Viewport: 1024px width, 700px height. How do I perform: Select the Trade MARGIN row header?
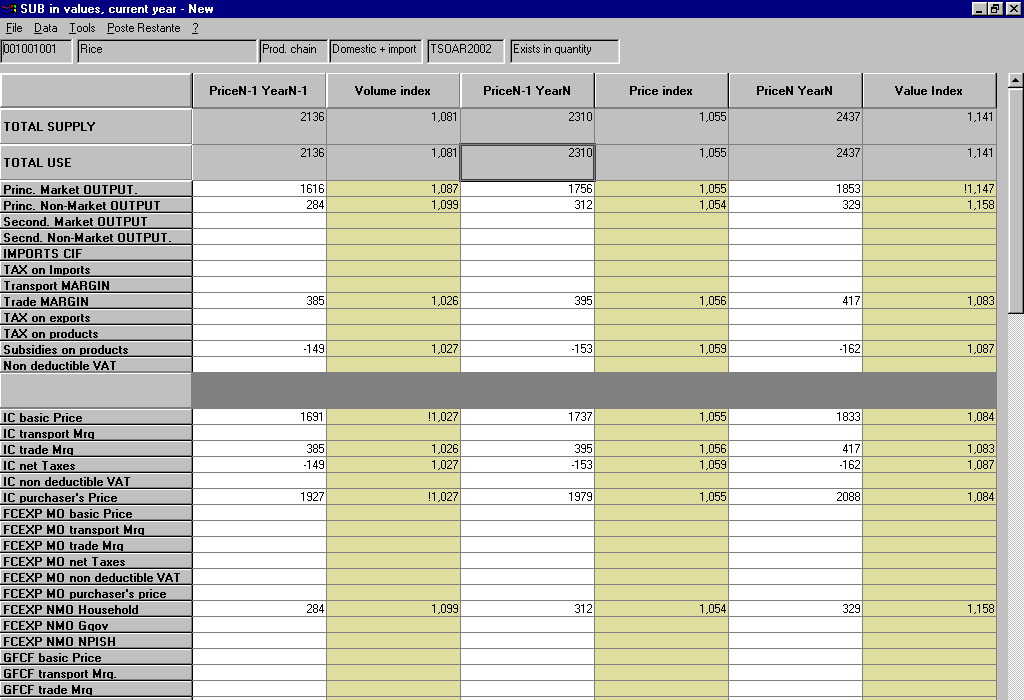(96, 302)
